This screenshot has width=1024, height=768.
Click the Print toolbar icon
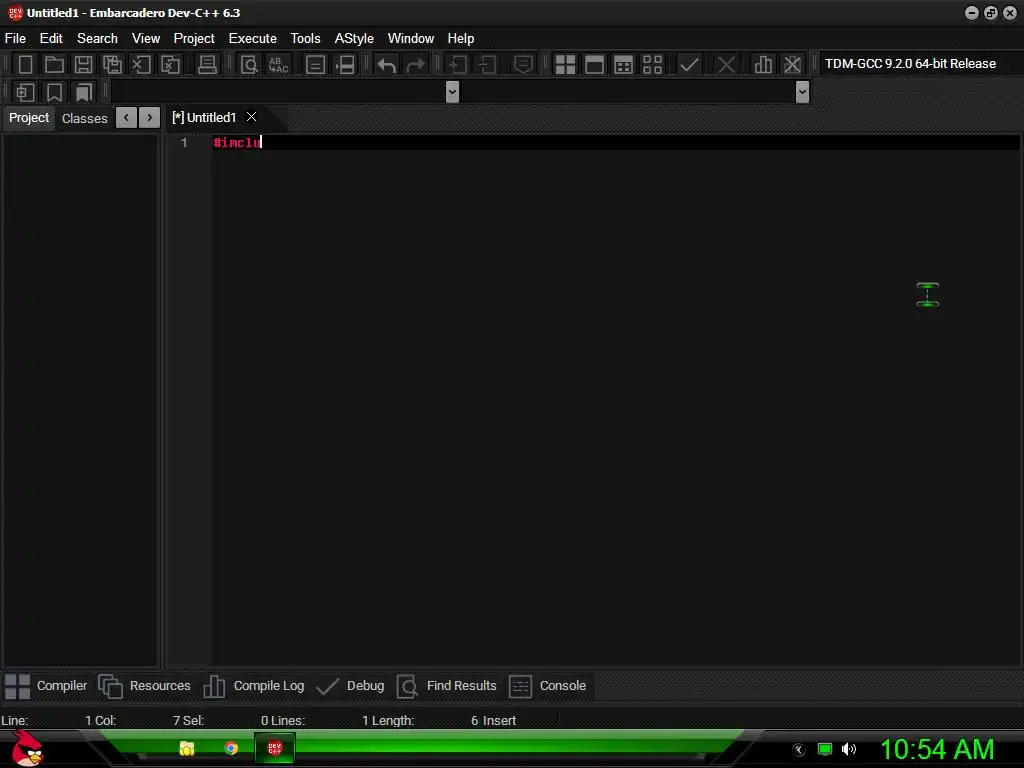click(207, 64)
